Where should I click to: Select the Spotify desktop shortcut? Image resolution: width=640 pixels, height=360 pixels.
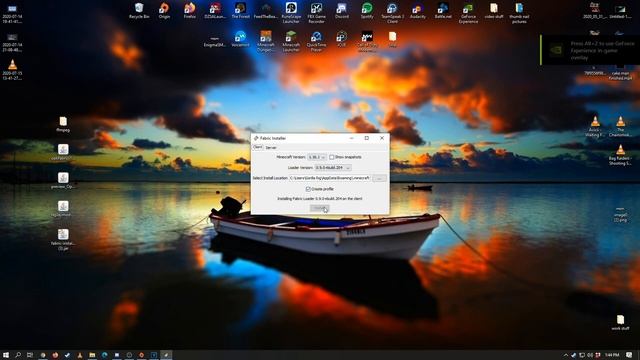tap(367, 11)
